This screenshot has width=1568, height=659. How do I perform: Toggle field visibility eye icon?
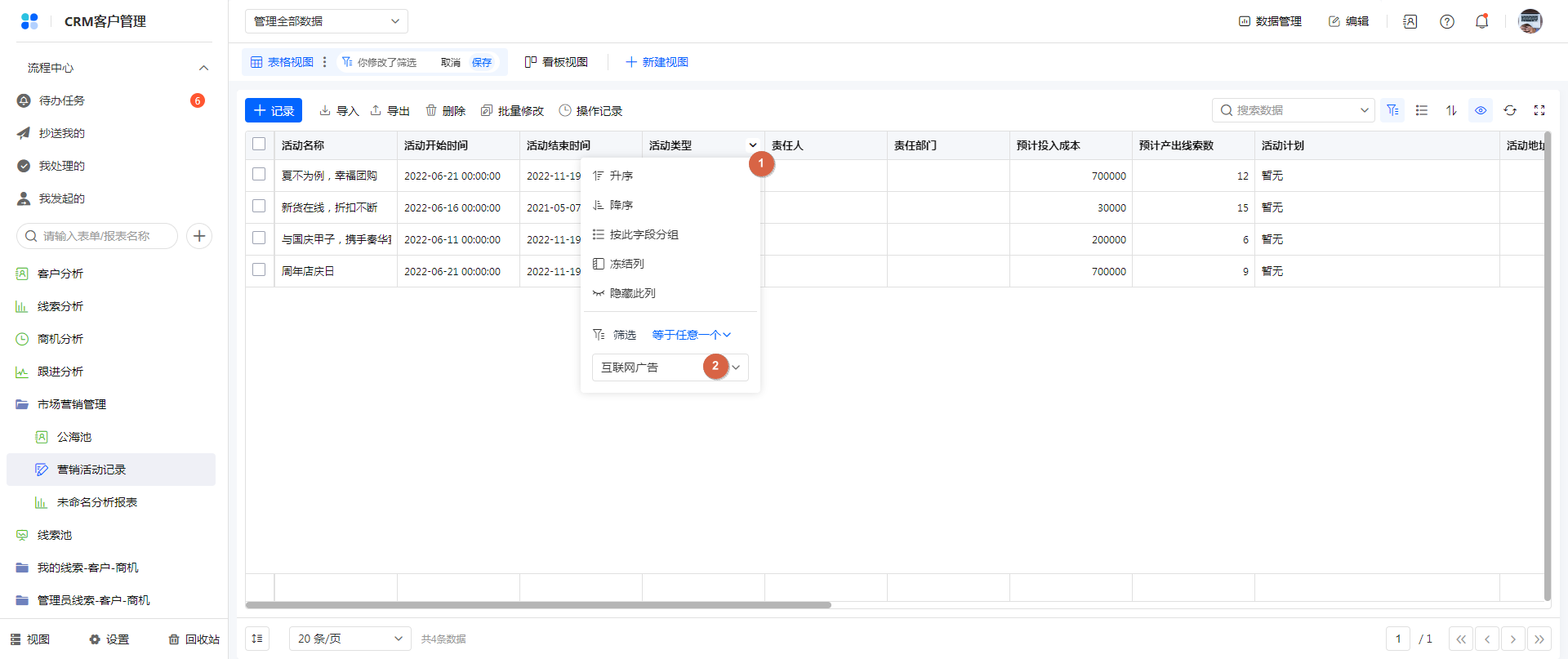point(1481,110)
